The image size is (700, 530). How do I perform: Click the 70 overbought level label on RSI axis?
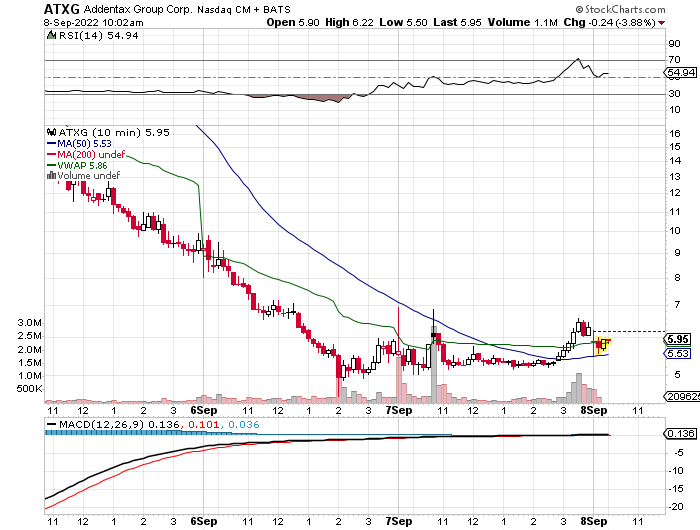point(674,60)
